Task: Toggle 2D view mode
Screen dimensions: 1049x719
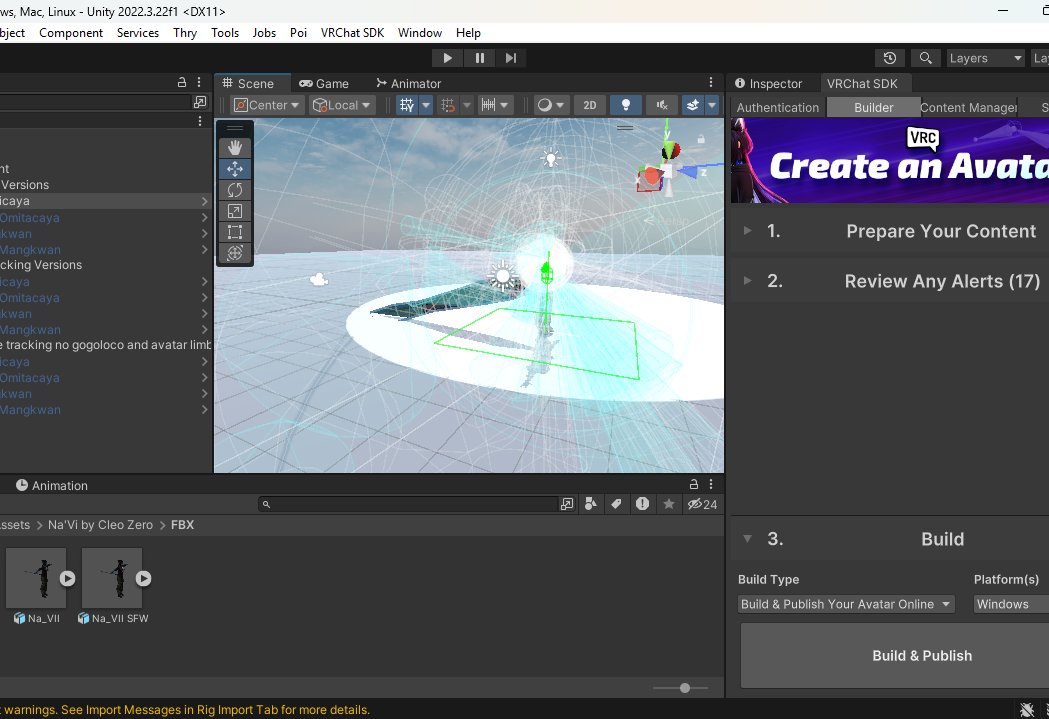Action: pos(589,105)
